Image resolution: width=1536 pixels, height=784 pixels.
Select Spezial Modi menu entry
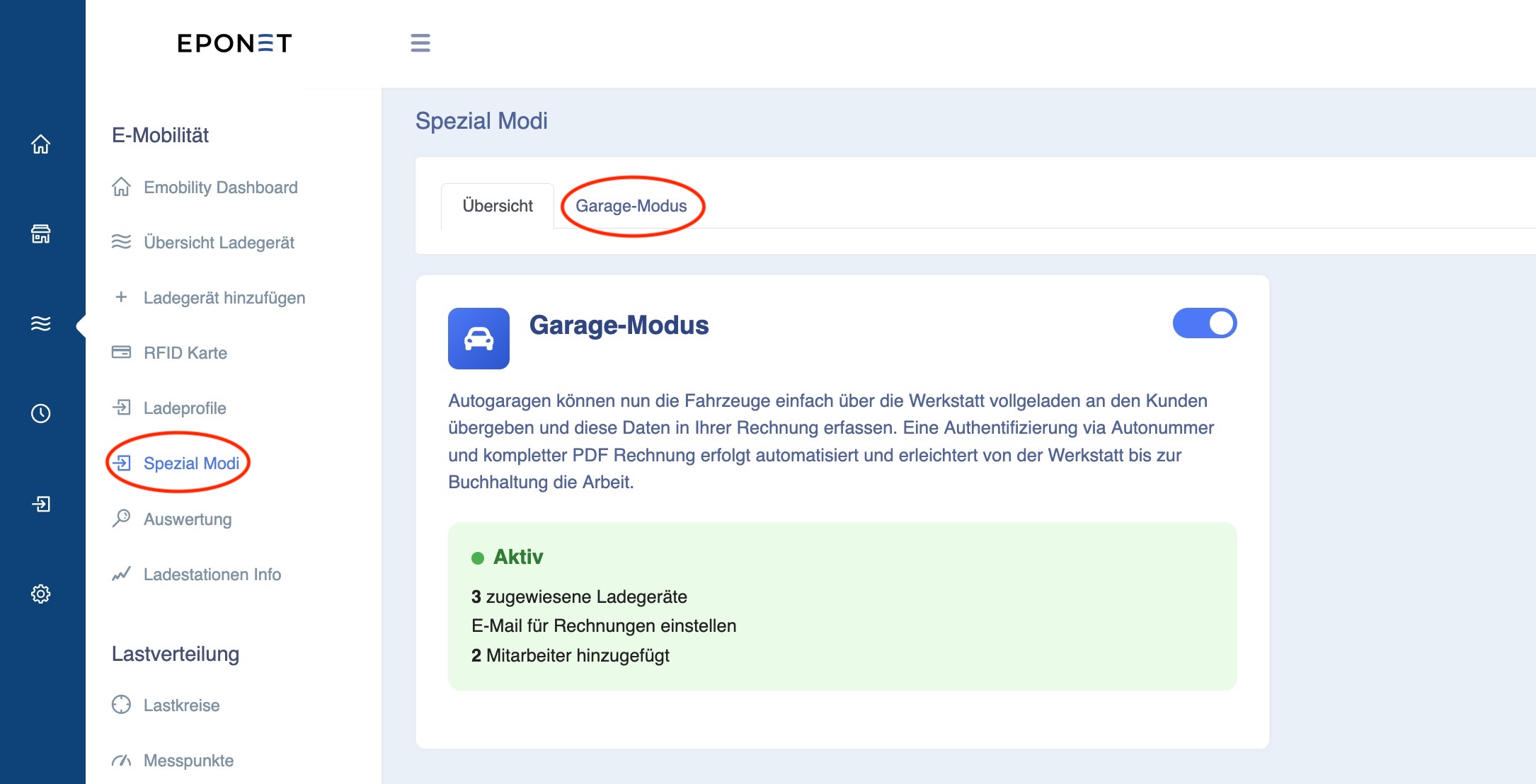click(191, 463)
